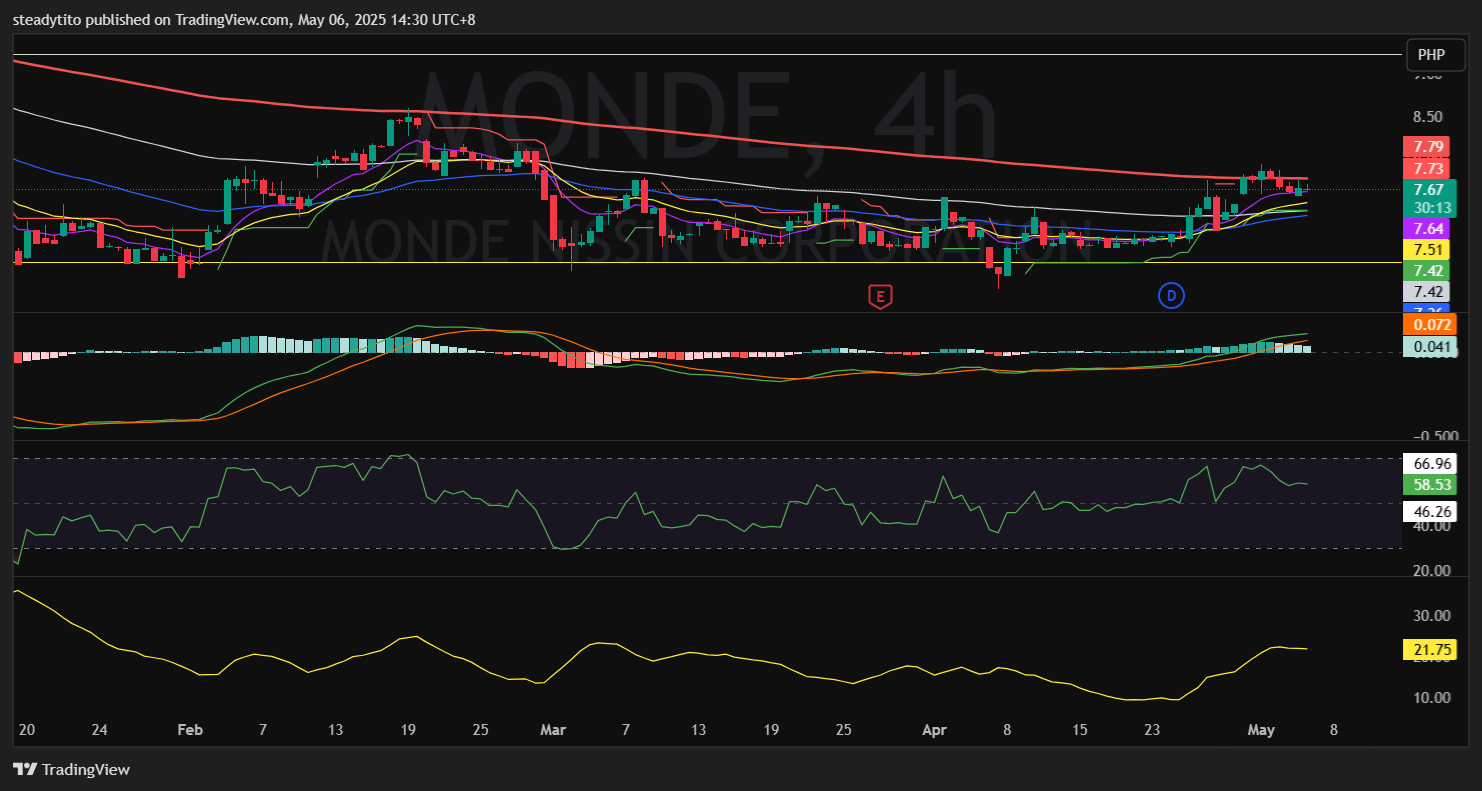Click the 46.26 RSI band label
Image resolution: width=1482 pixels, height=791 pixels.
pyautogui.click(x=1430, y=511)
